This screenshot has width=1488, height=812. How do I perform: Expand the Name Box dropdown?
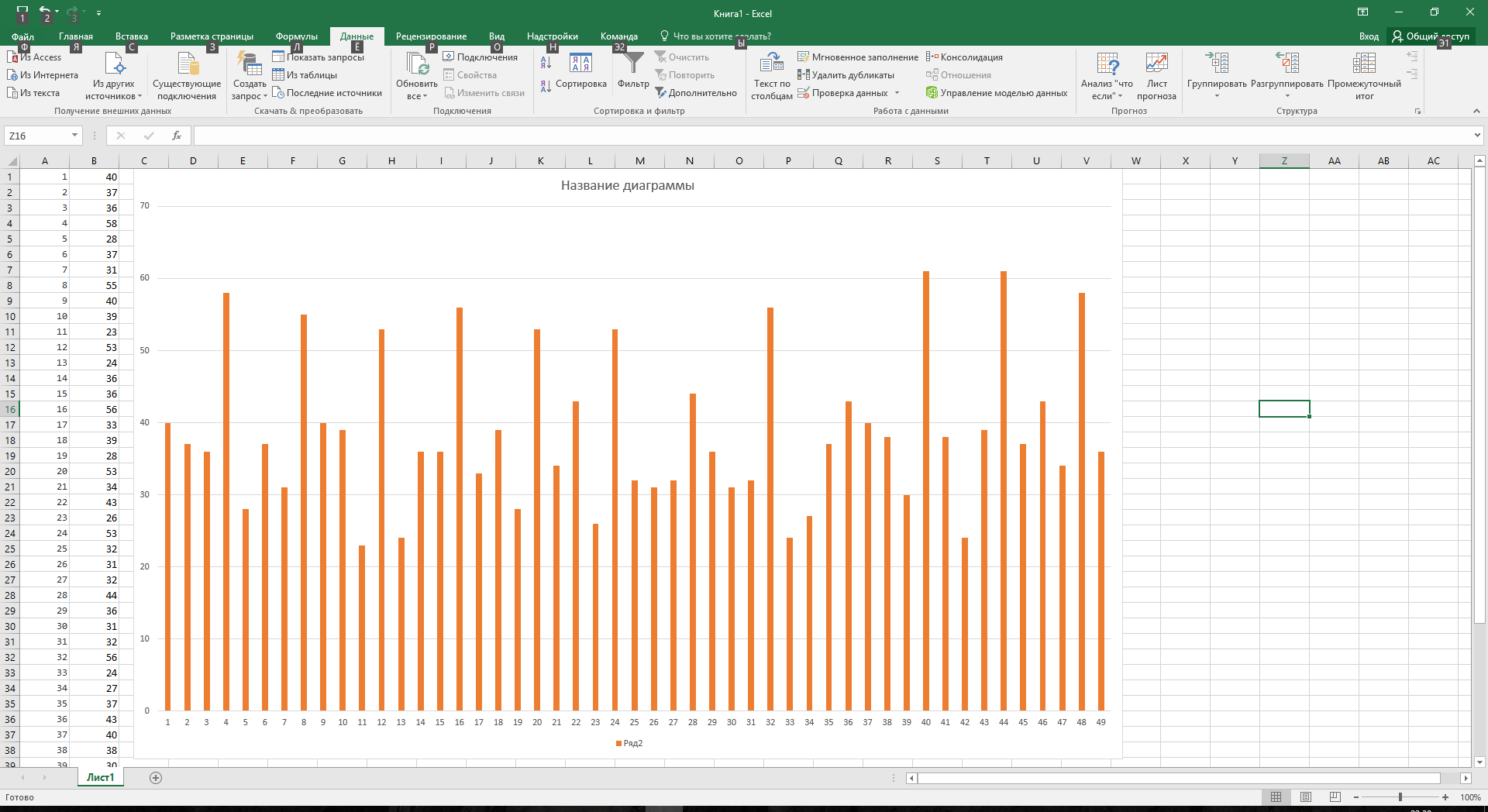[74, 136]
